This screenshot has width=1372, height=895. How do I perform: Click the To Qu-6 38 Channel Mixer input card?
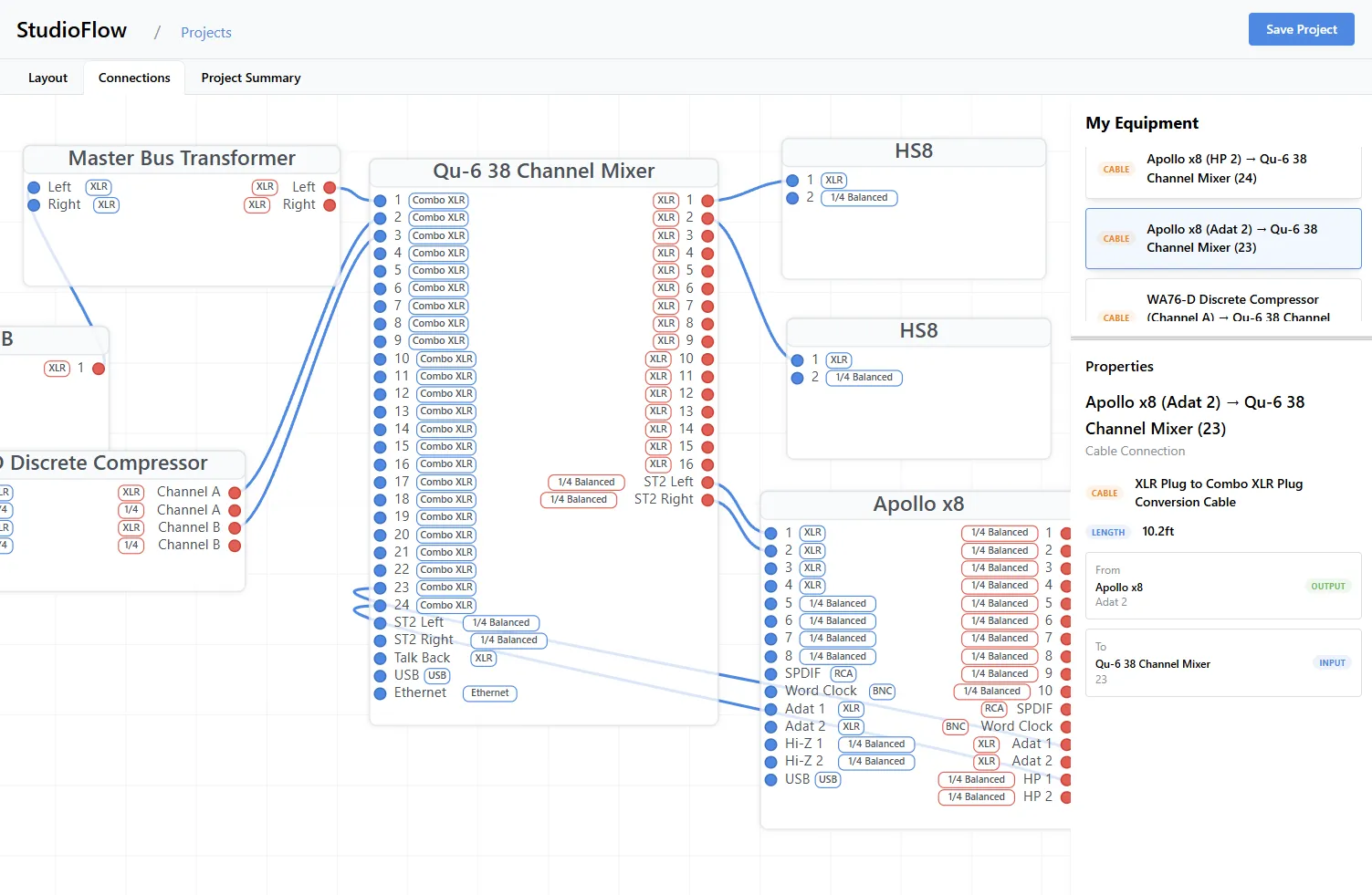(1222, 663)
